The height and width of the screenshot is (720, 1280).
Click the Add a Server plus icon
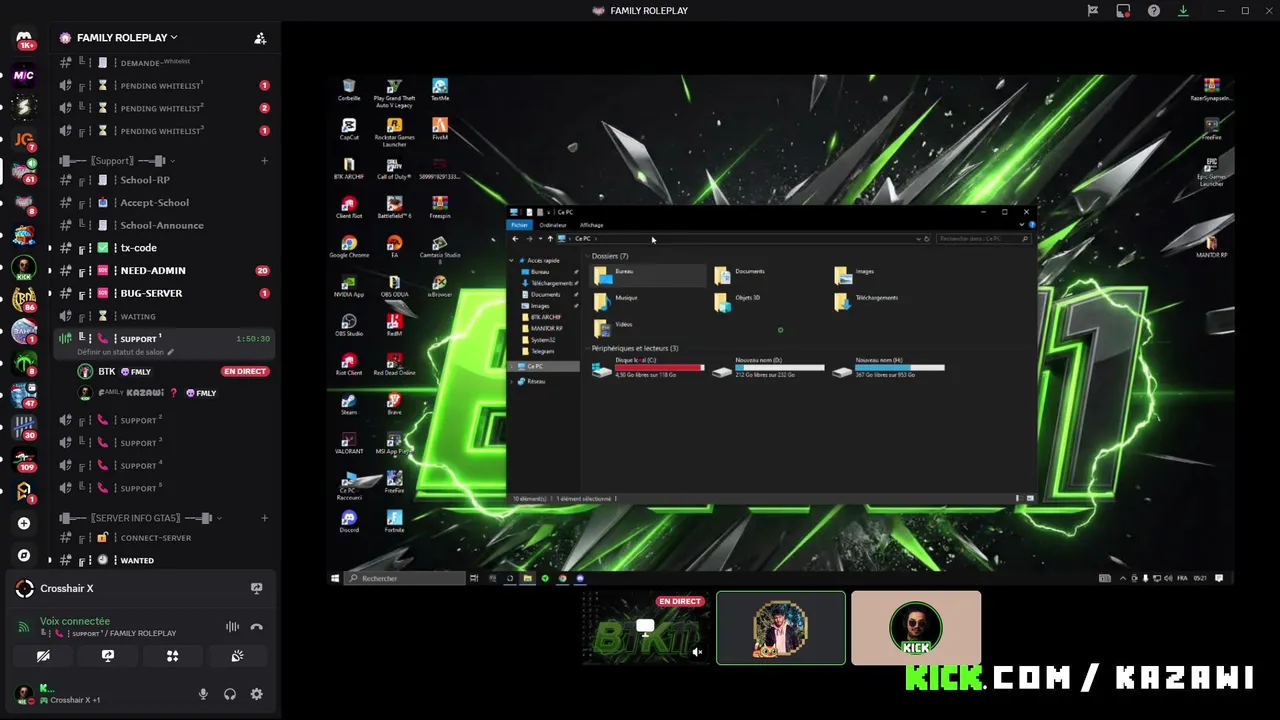(x=24, y=523)
